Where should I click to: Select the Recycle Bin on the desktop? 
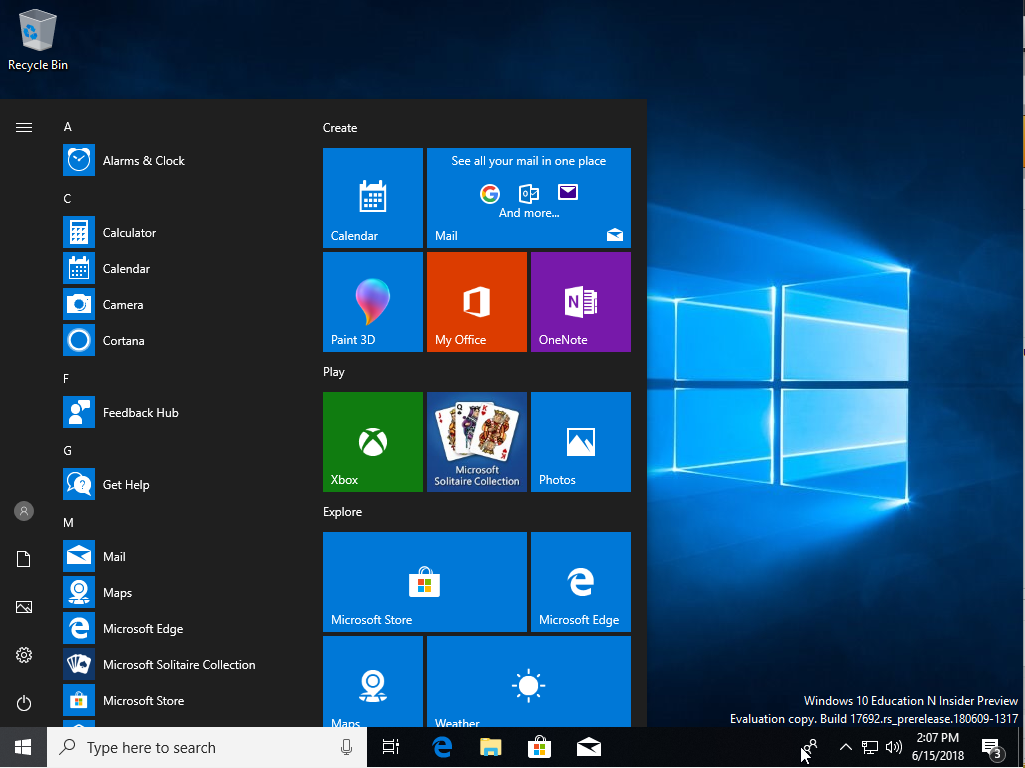(x=38, y=41)
